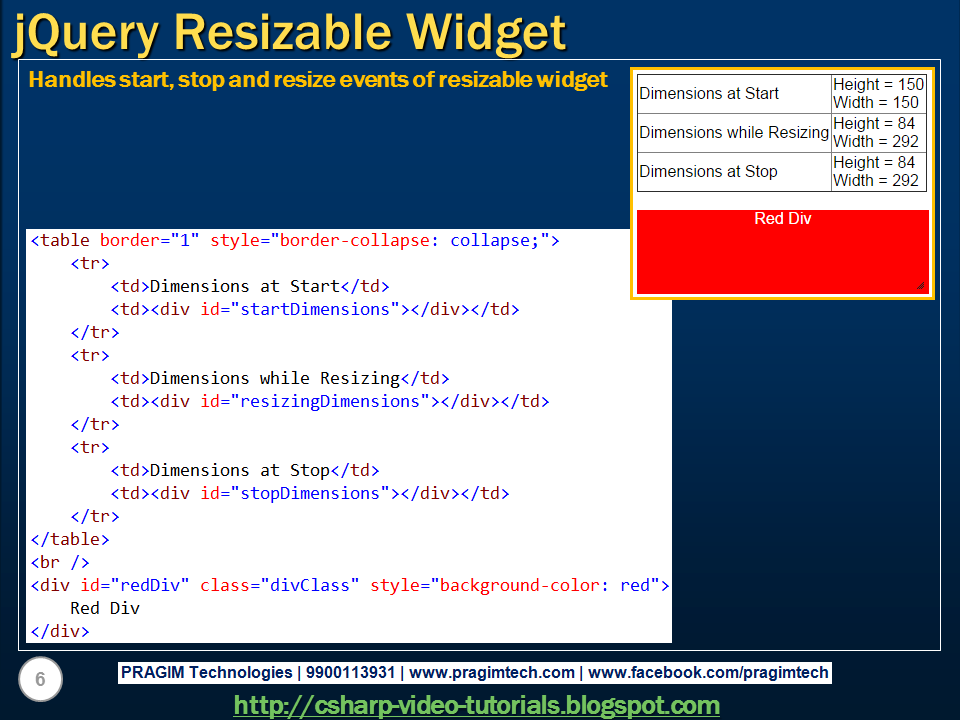This screenshot has height=720, width=960.
Task: Select the Dimensions at Start table cell
Action: pyautogui.click(x=710, y=93)
